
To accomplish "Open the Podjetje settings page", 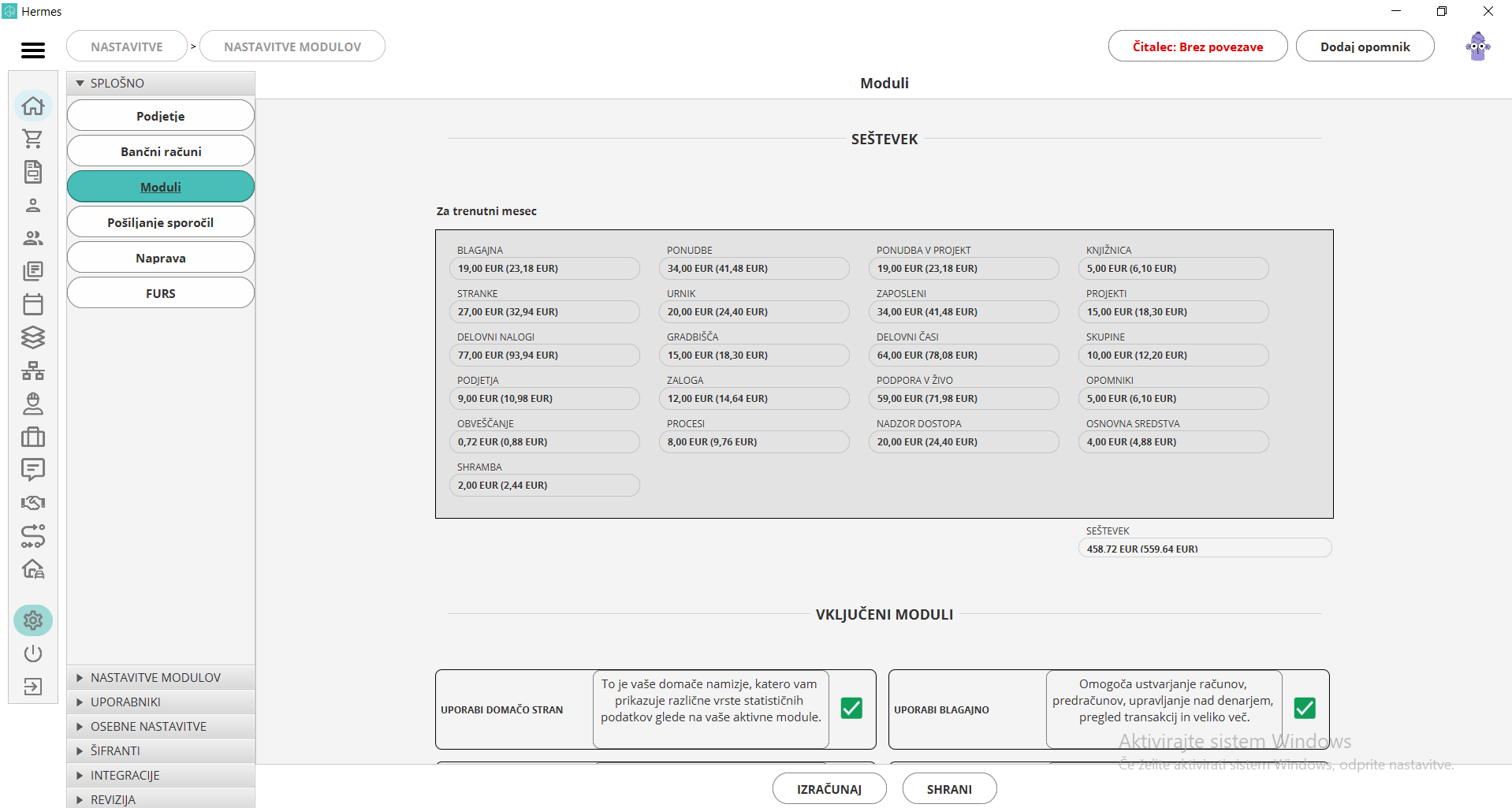I will (161, 116).
